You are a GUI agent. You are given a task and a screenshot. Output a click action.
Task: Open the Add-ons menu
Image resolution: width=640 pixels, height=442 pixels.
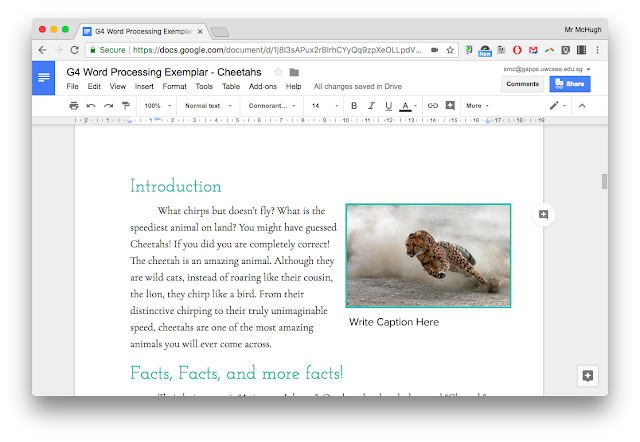262,87
